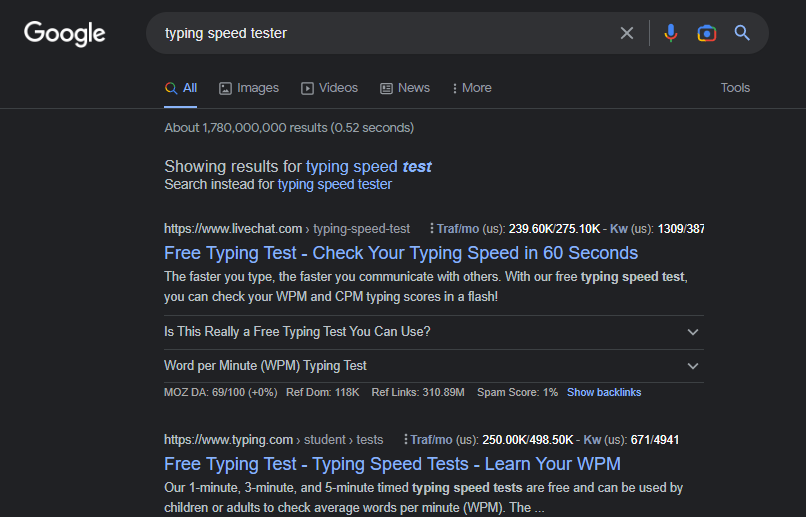Open the three-dot menu next to livechat result
The width and height of the screenshot is (806, 517).
click(432, 228)
